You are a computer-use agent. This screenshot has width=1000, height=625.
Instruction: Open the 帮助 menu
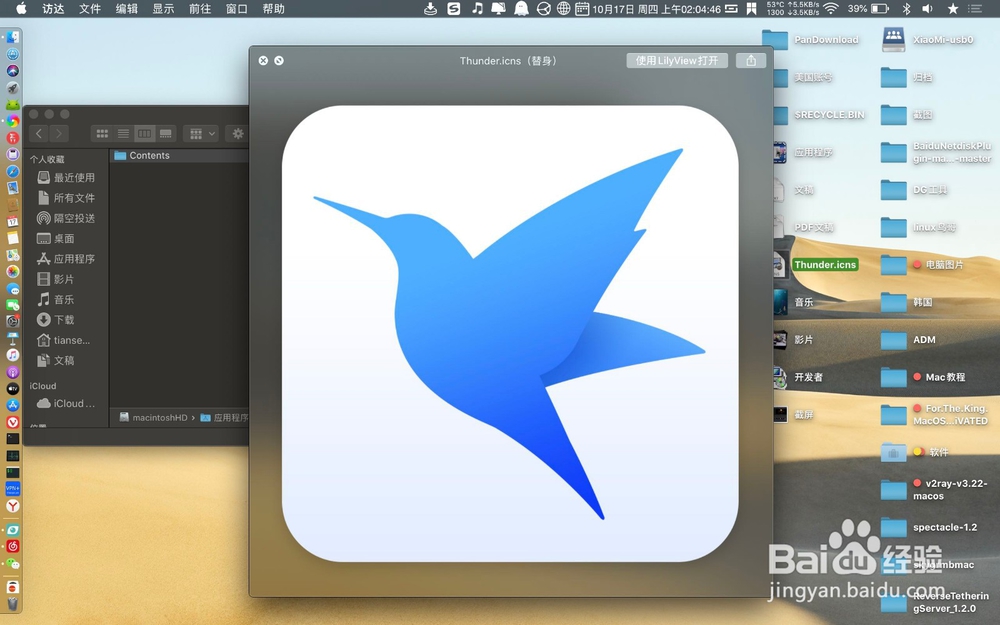coord(274,9)
